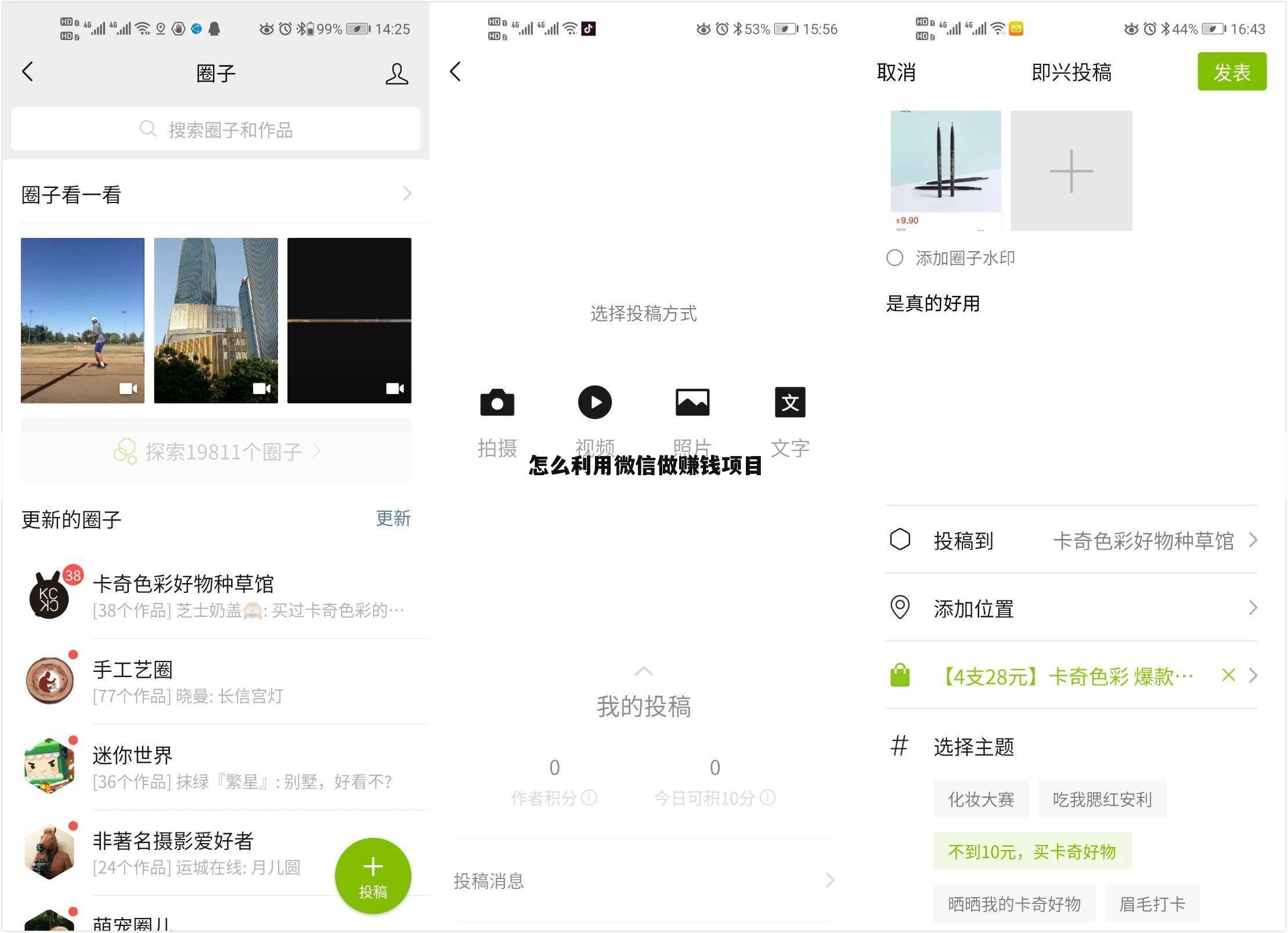Viewport: 1288px width, 933px height.
Task: Click the 添加位置 pin icon
Action: 900,607
